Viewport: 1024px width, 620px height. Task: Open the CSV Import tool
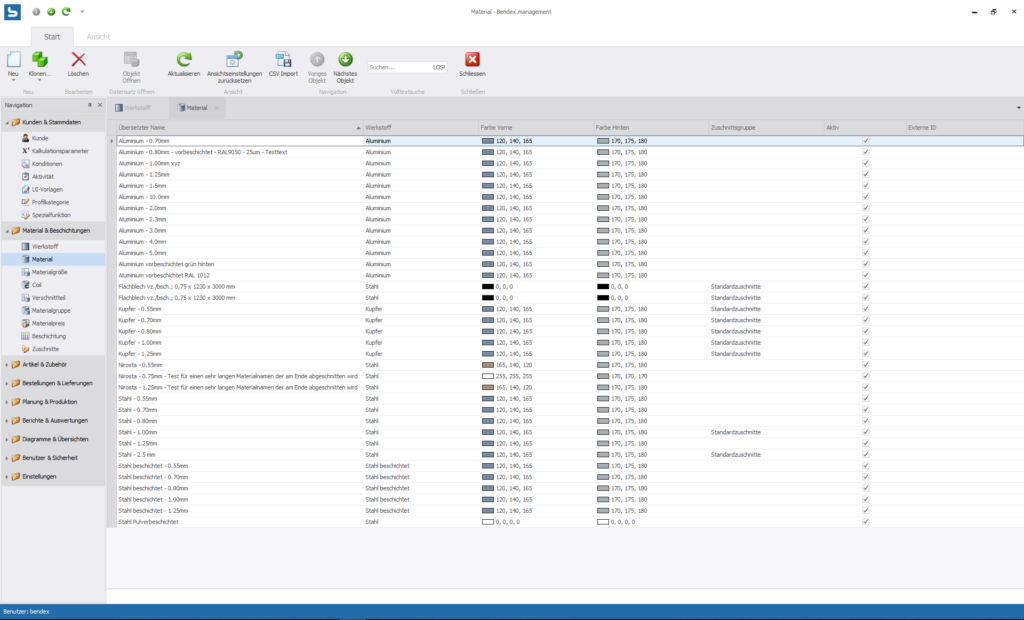coord(283,61)
